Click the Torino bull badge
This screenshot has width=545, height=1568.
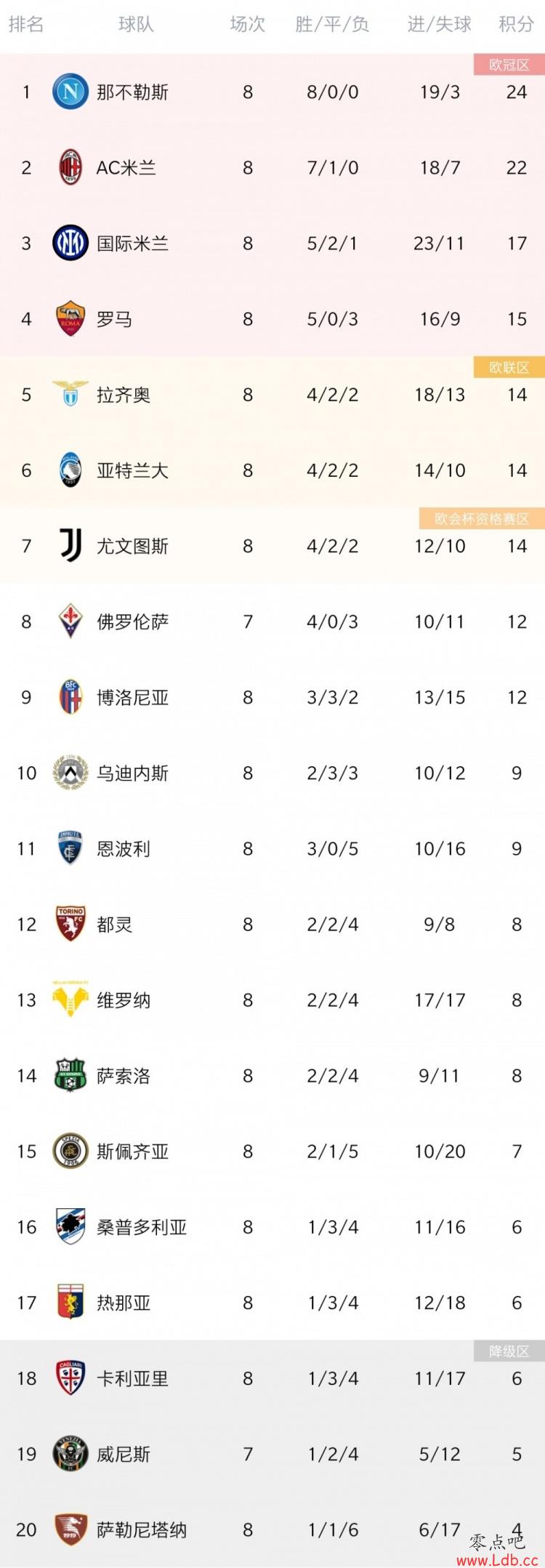point(70,923)
